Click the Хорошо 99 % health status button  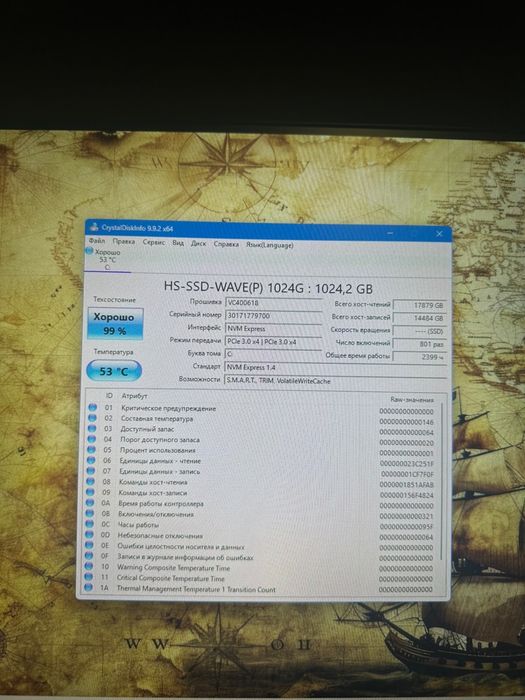pyautogui.click(x=115, y=324)
